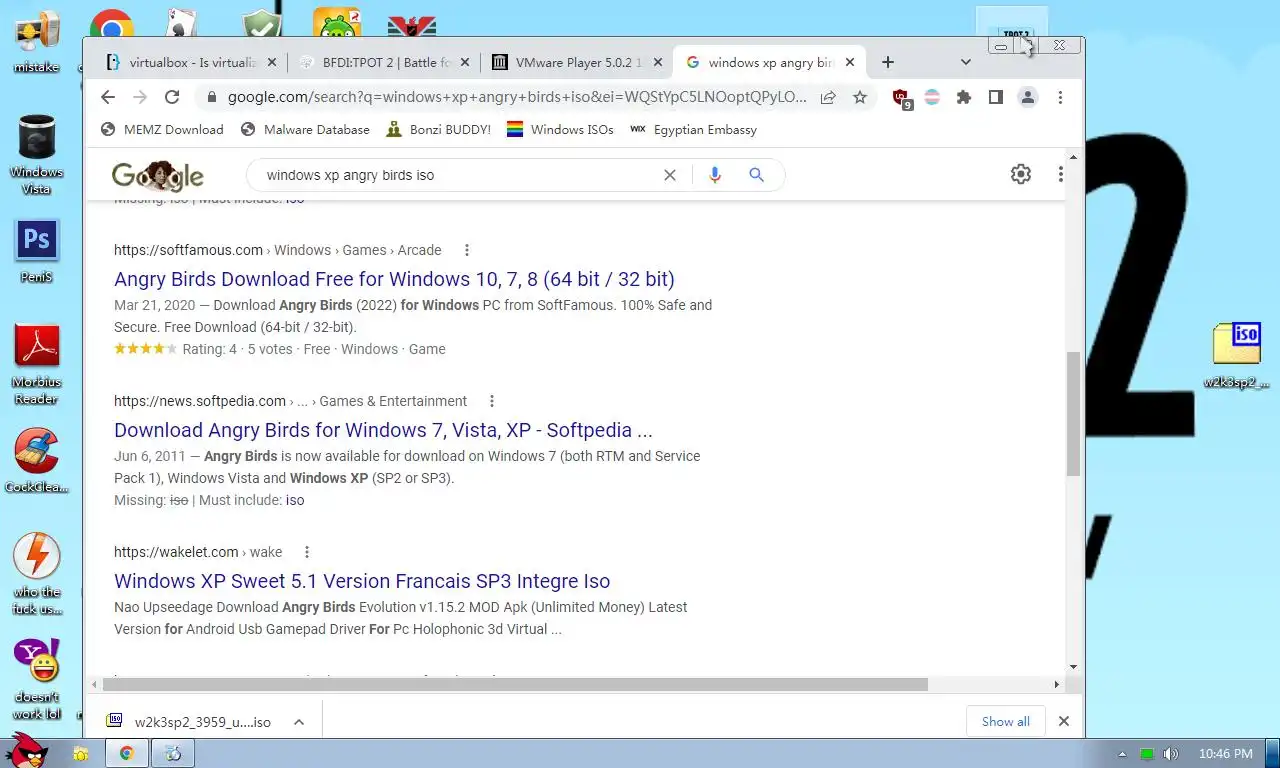Open Chrome's three-dot menu

click(1060, 97)
